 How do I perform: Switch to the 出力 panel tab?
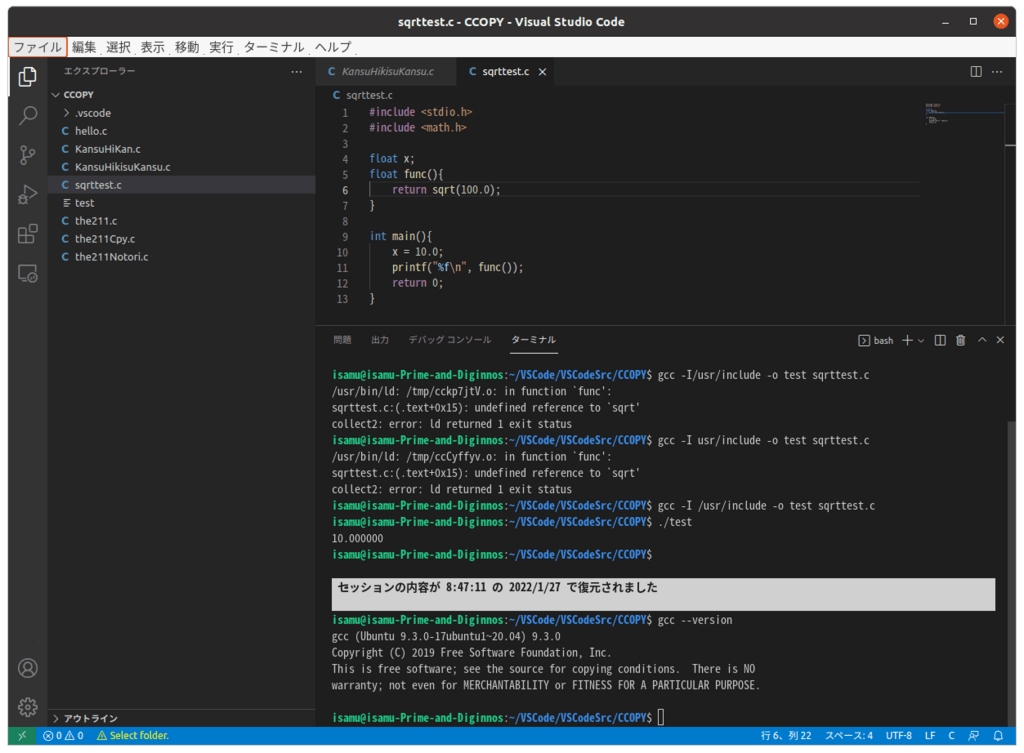380,340
